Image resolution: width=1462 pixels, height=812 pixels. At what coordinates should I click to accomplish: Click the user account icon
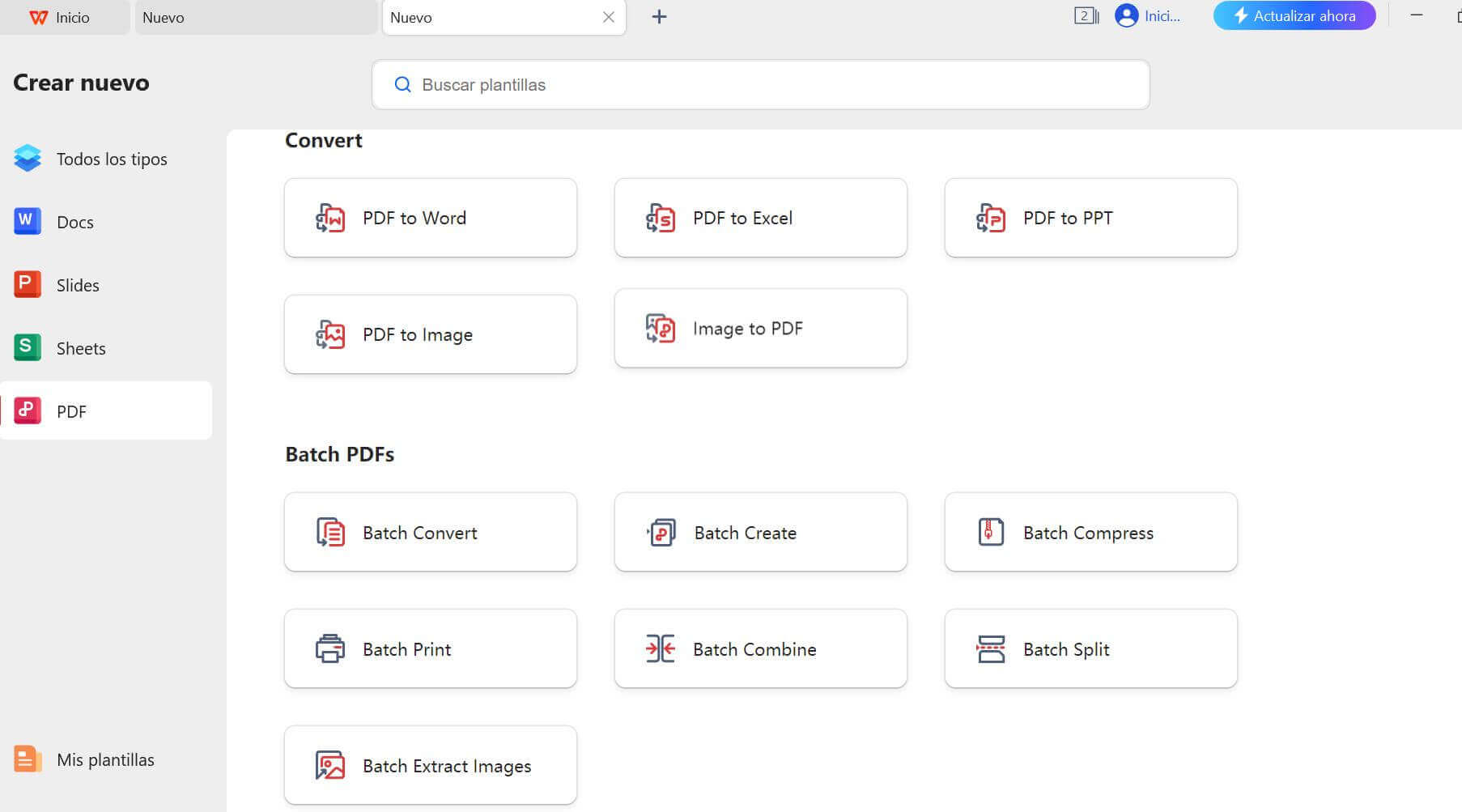[1126, 15]
